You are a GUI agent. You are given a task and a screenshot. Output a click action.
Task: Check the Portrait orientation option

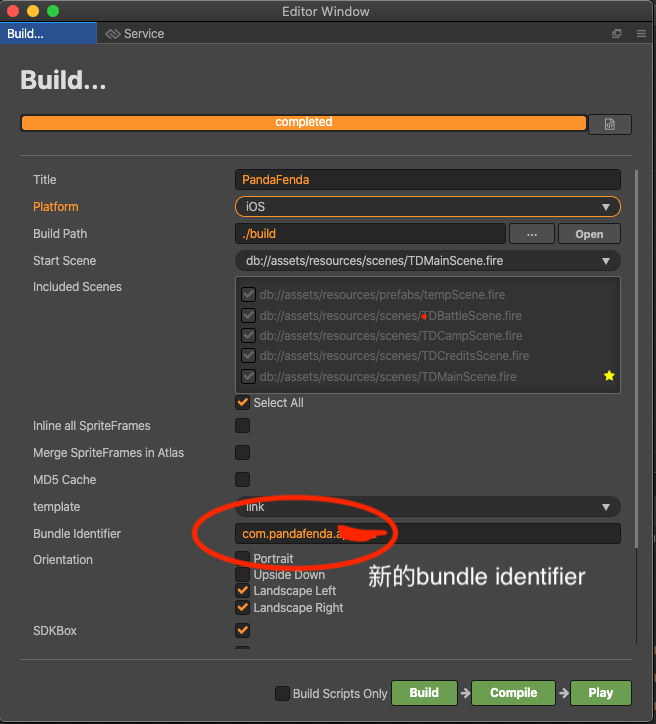(242, 558)
